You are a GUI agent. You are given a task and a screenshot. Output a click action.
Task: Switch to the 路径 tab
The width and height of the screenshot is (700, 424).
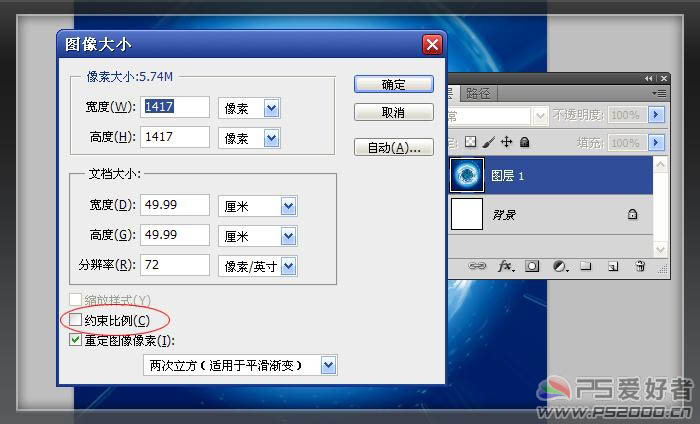[478, 94]
